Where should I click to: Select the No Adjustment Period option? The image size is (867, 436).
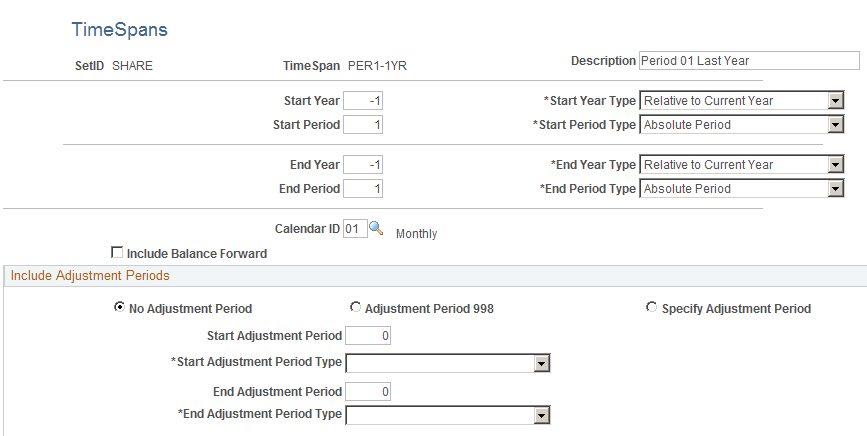click(120, 308)
